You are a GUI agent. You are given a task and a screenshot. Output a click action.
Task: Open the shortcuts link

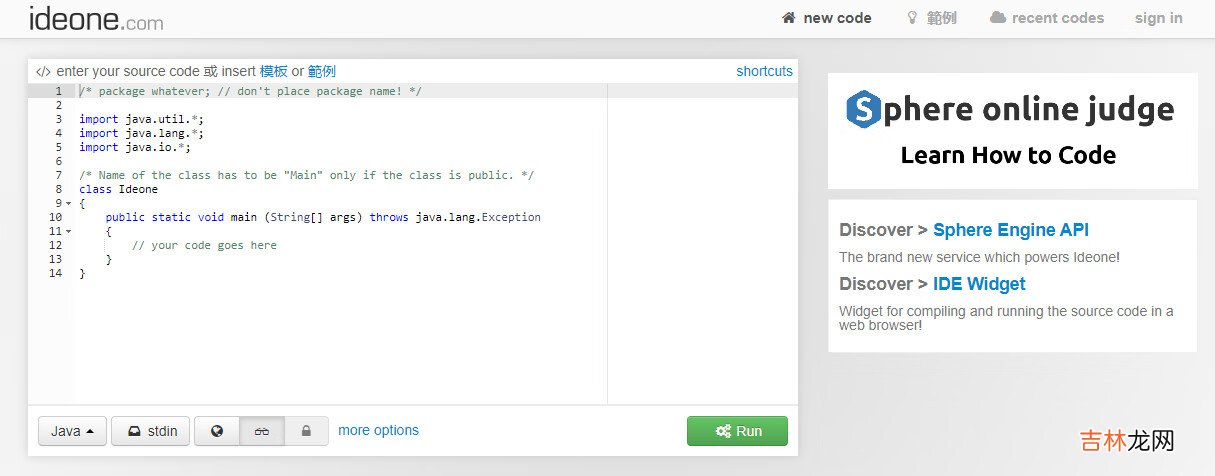(x=764, y=71)
